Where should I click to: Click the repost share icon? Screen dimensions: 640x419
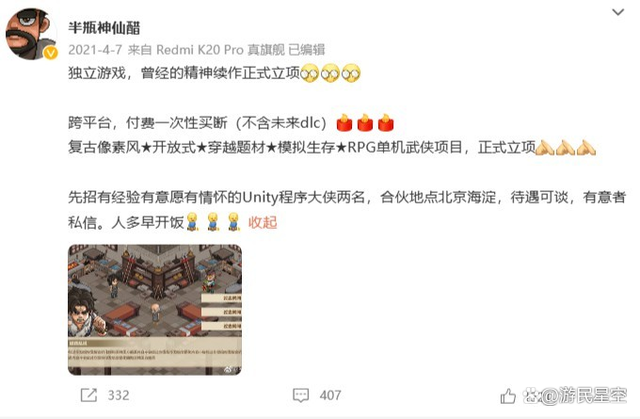click(x=89, y=395)
